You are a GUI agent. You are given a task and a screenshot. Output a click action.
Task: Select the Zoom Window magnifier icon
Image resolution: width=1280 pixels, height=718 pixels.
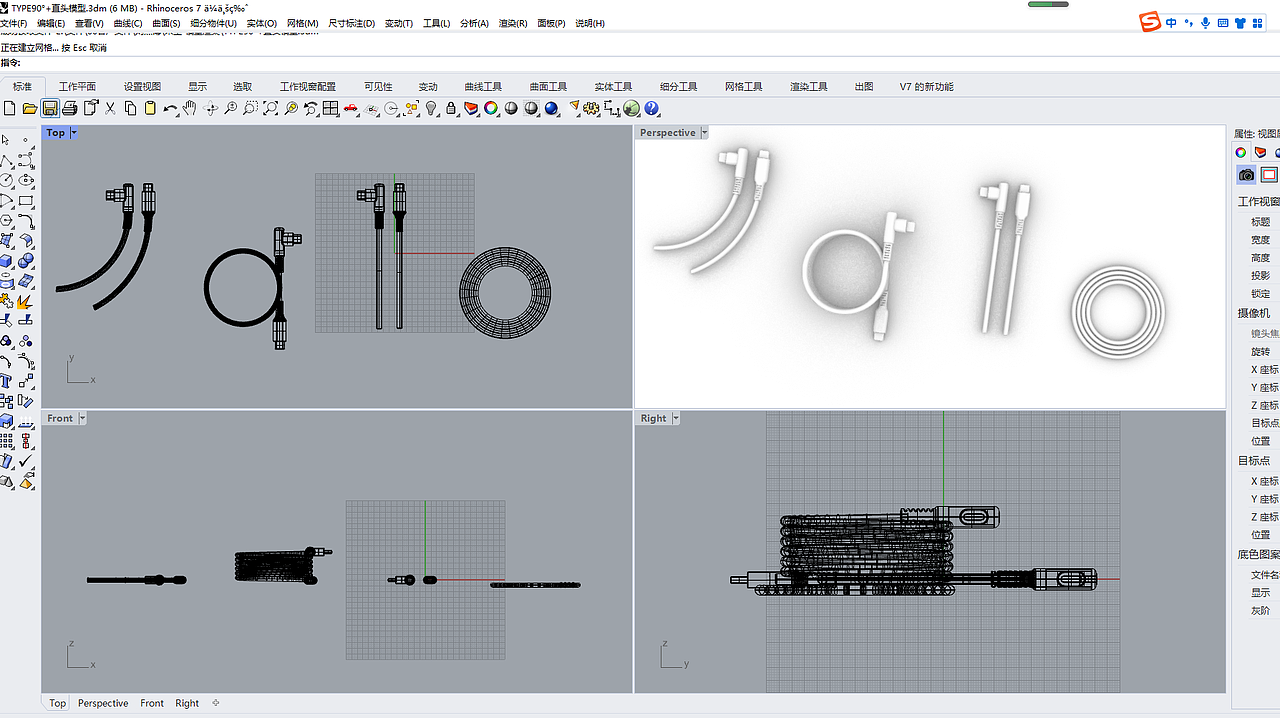(x=250, y=108)
